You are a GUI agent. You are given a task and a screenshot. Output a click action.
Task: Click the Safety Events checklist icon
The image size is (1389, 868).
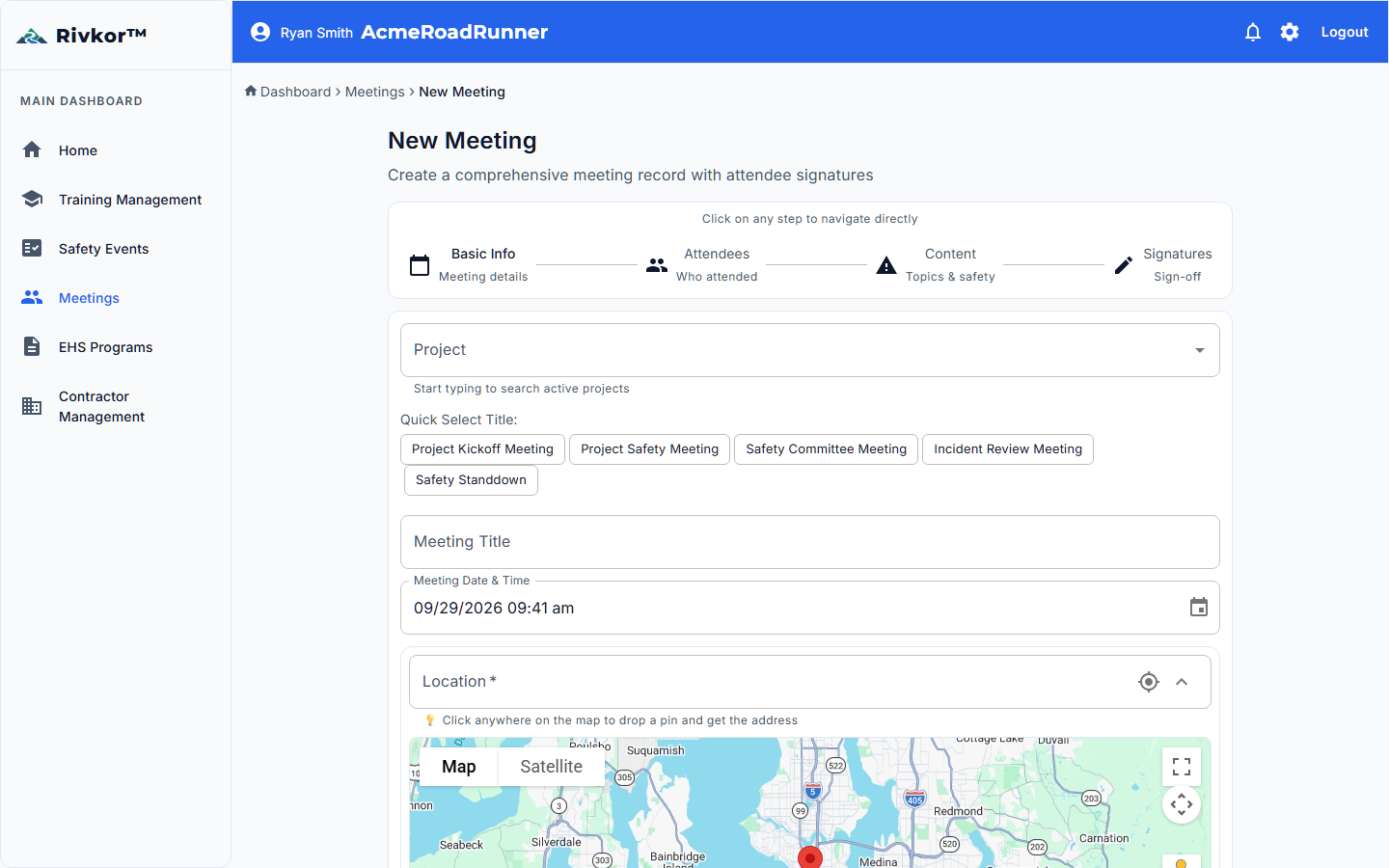32,248
